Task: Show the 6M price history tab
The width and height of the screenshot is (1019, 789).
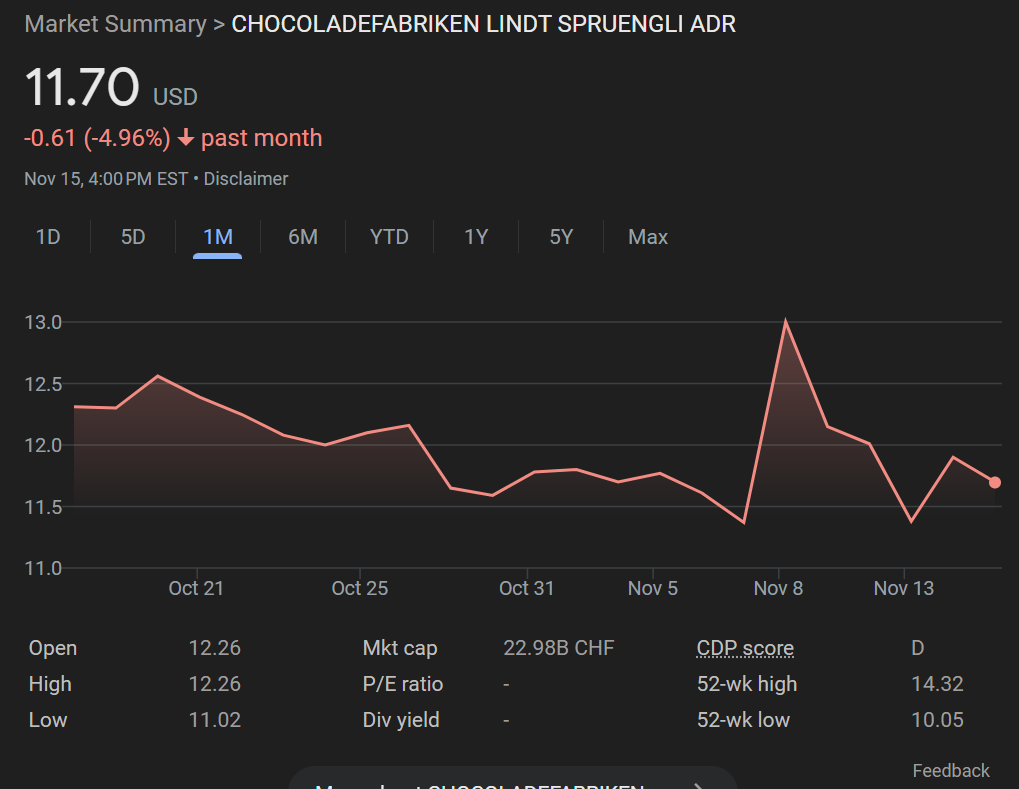Action: pyautogui.click(x=302, y=237)
